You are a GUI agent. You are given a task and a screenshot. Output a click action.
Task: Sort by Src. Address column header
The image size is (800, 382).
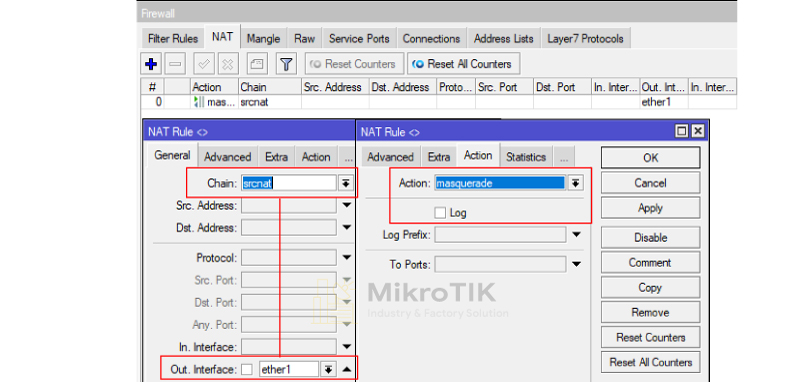point(335,87)
